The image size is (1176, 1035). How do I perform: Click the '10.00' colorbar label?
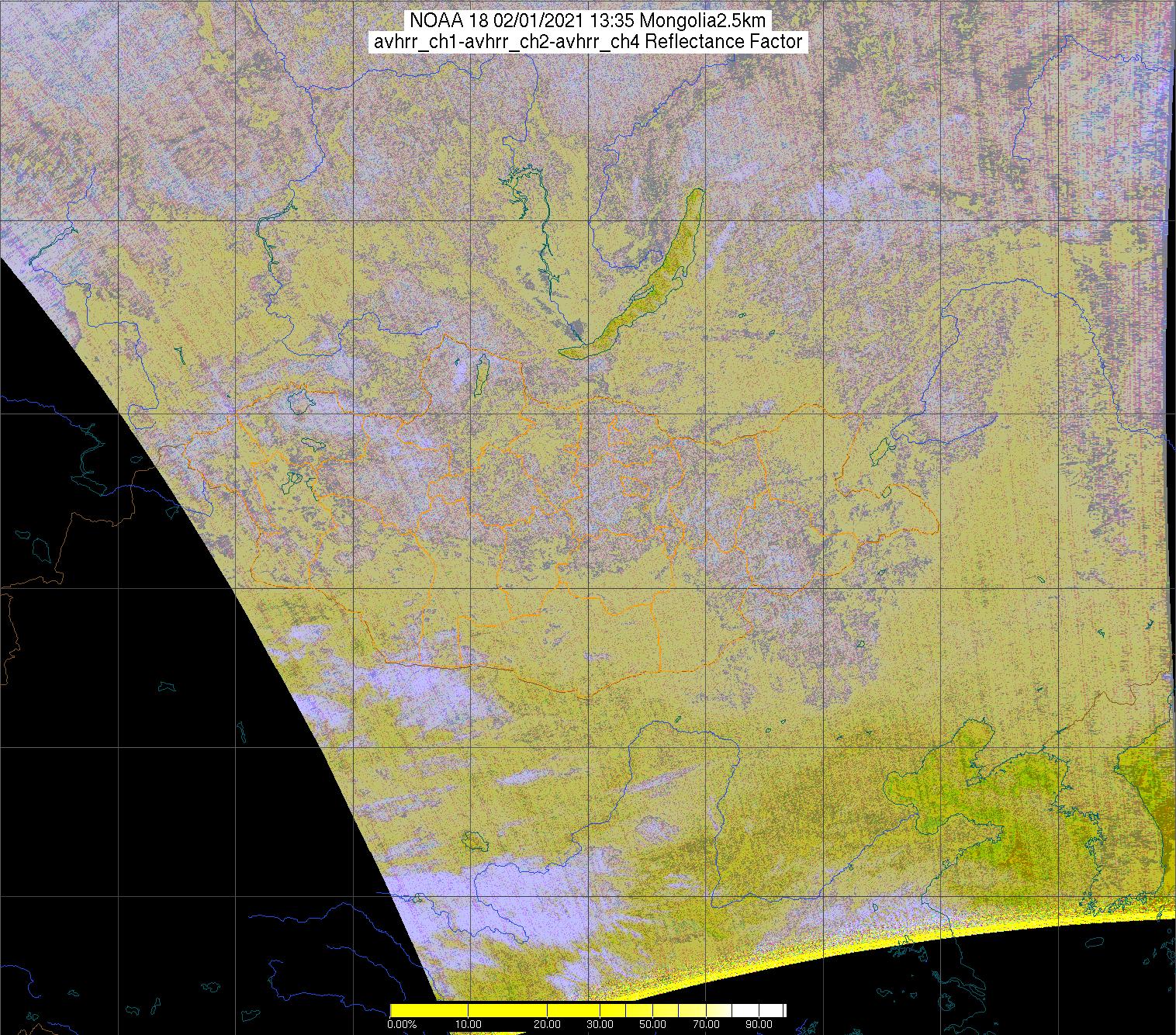(x=470, y=1024)
